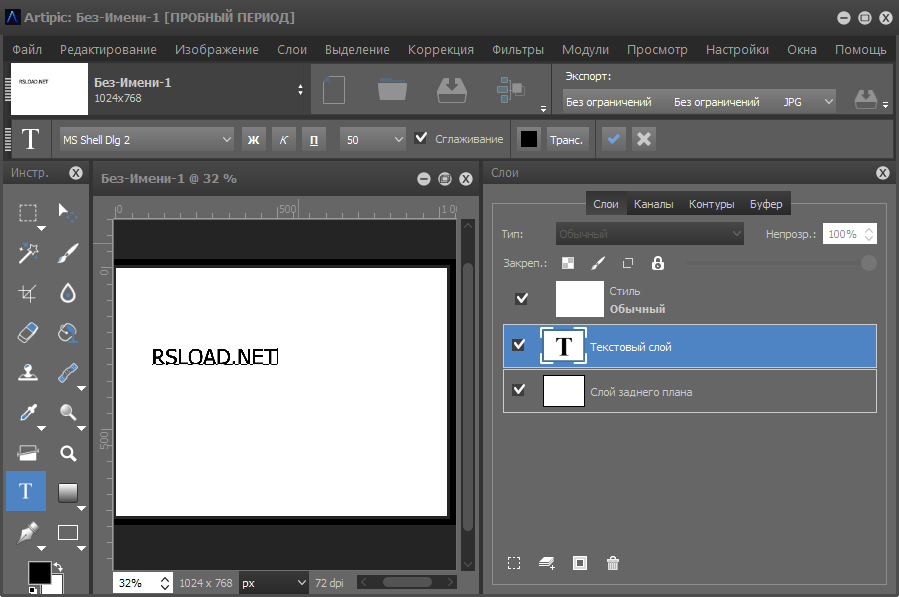This screenshot has width=899, height=597.
Task: Select the Crop tool
Action: tap(28, 293)
